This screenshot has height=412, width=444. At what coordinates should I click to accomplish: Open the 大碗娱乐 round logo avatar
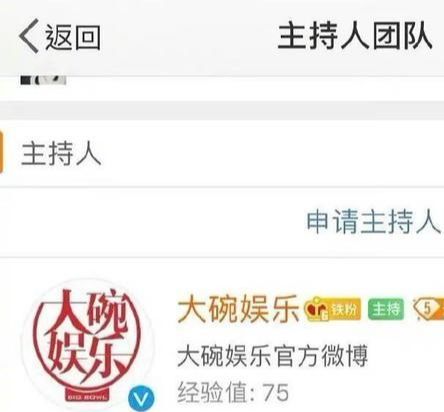[89, 343]
